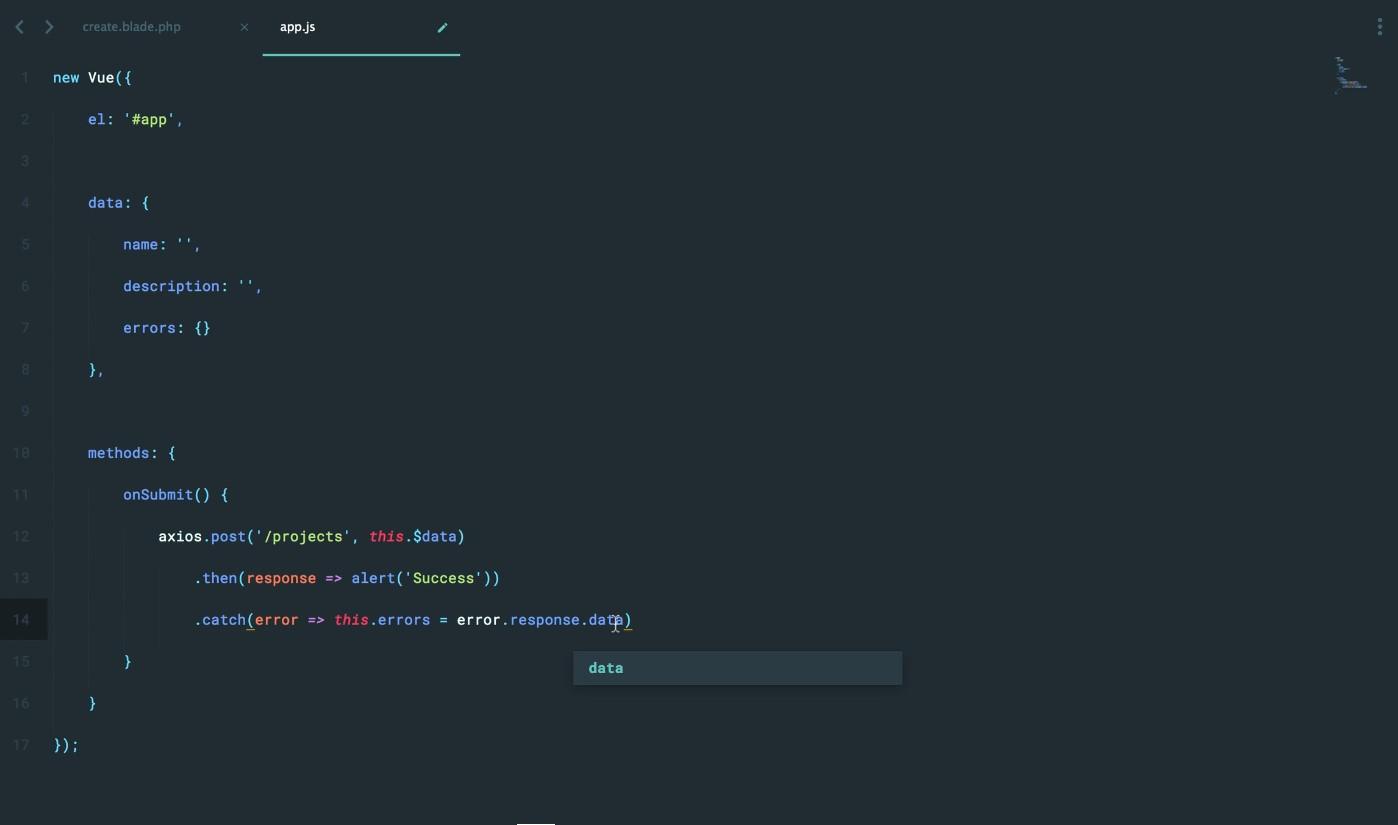Viewport: 1398px width, 825px height.
Task: Open the three-dot options menu
Action: point(1380,27)
